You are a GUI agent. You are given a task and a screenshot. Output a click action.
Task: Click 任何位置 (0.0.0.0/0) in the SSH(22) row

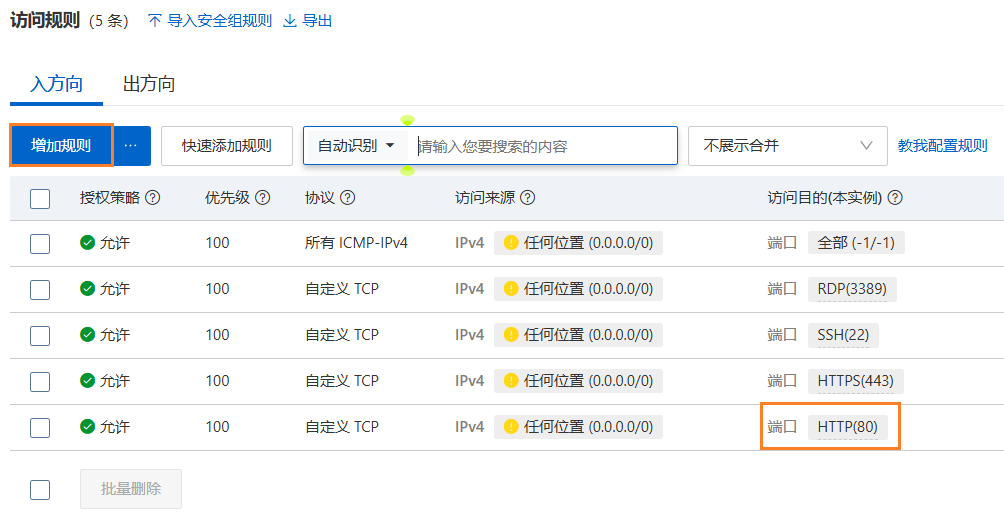point(578,335)
